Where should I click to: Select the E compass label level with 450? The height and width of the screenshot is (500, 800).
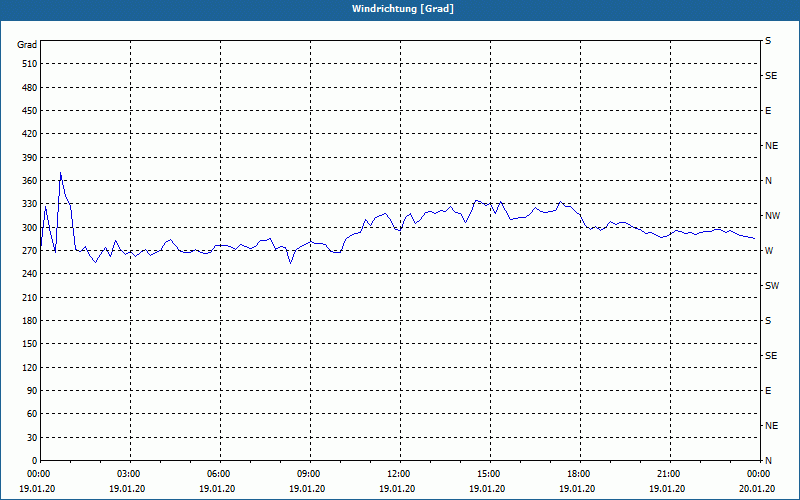click(x=768, y=111)
